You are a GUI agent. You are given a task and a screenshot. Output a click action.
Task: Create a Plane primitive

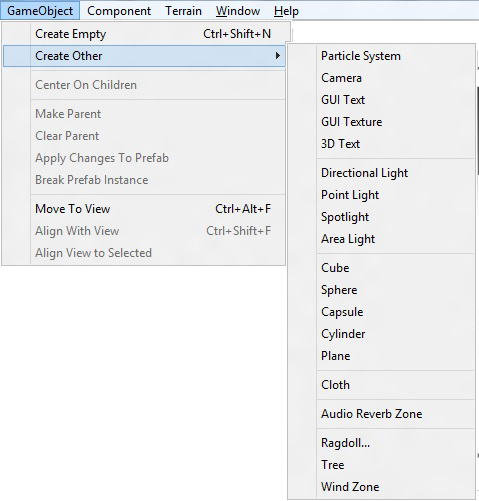tap(381, 356)
